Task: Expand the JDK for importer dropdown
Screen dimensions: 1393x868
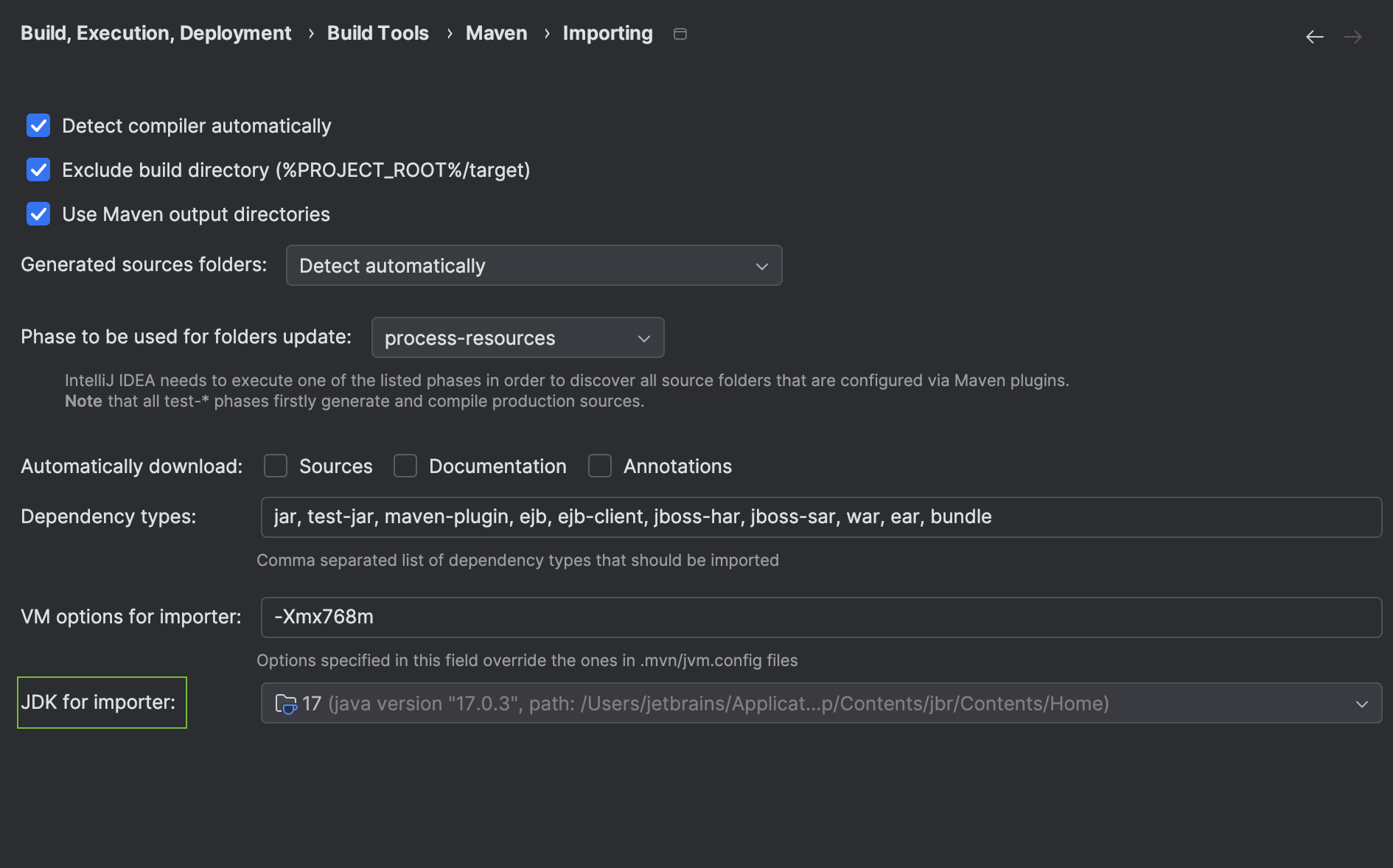Action: pyautogui.click(x=1361, y=704)
